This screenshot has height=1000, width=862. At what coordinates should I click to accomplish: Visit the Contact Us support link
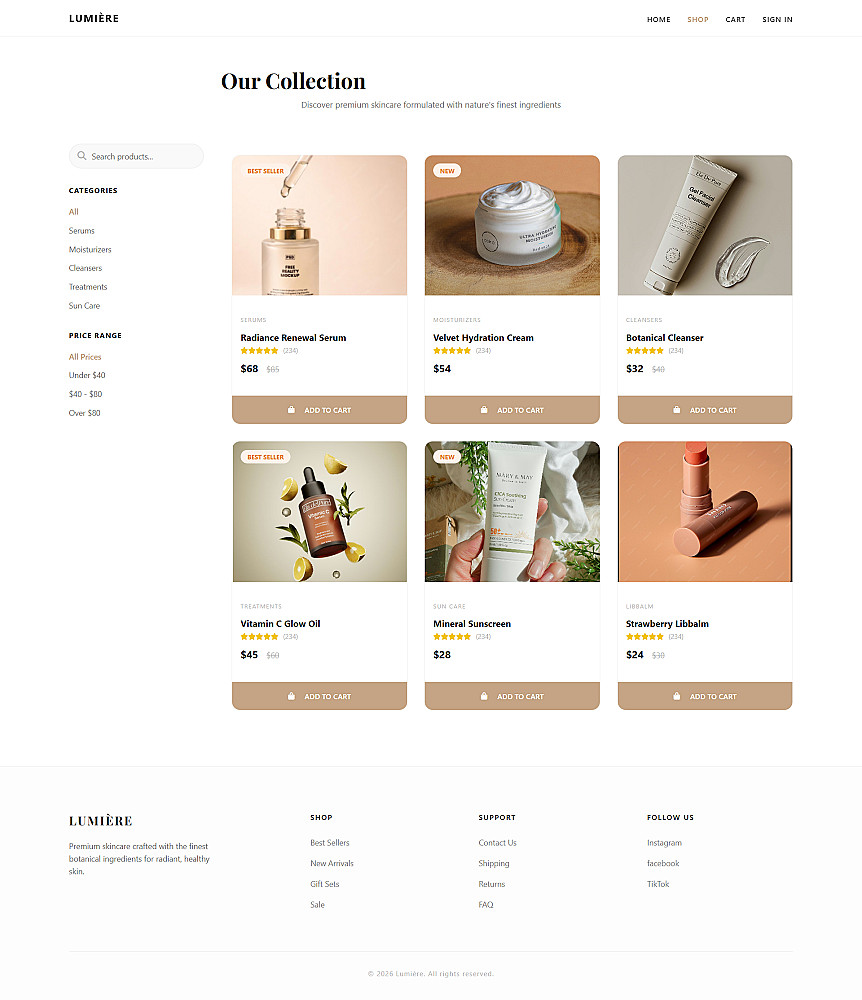pyautogui.click(x=497, y=843)
